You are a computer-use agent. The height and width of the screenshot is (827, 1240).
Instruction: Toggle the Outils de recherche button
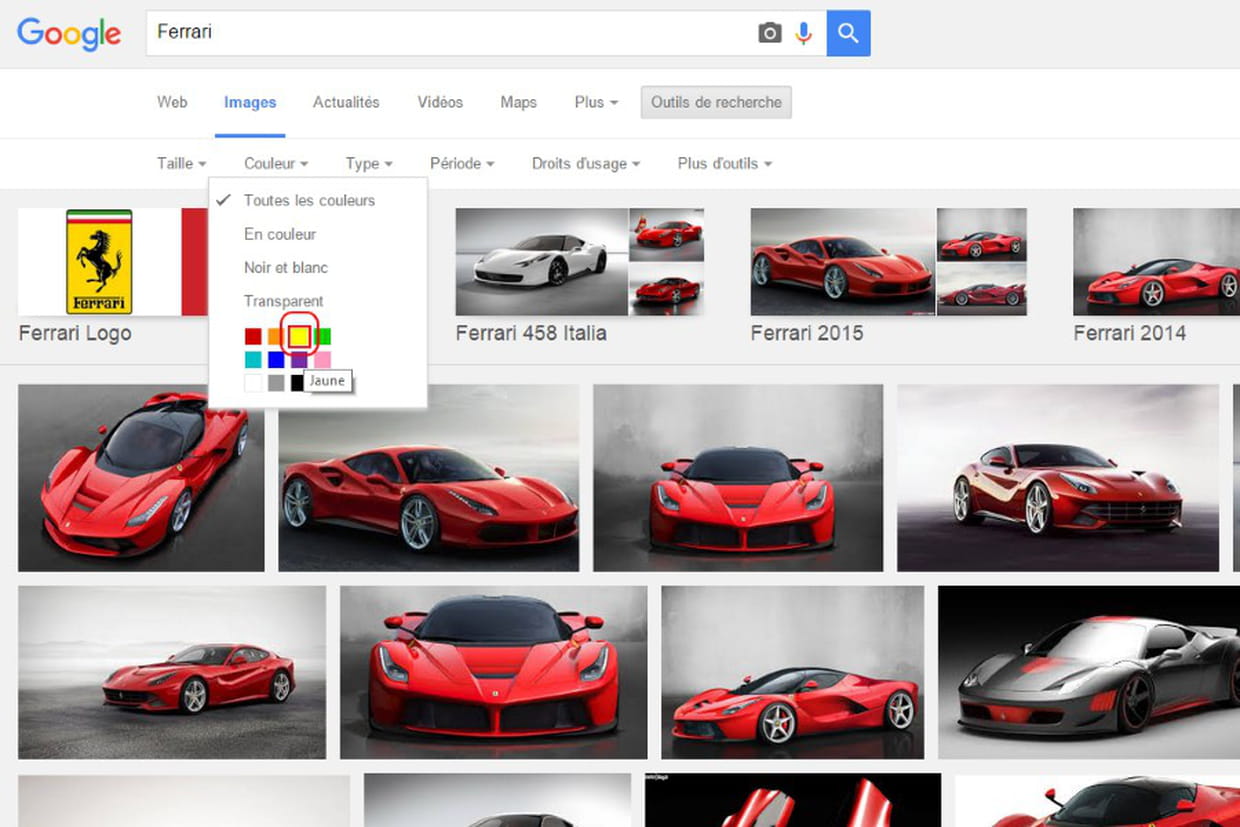point(716,102)
